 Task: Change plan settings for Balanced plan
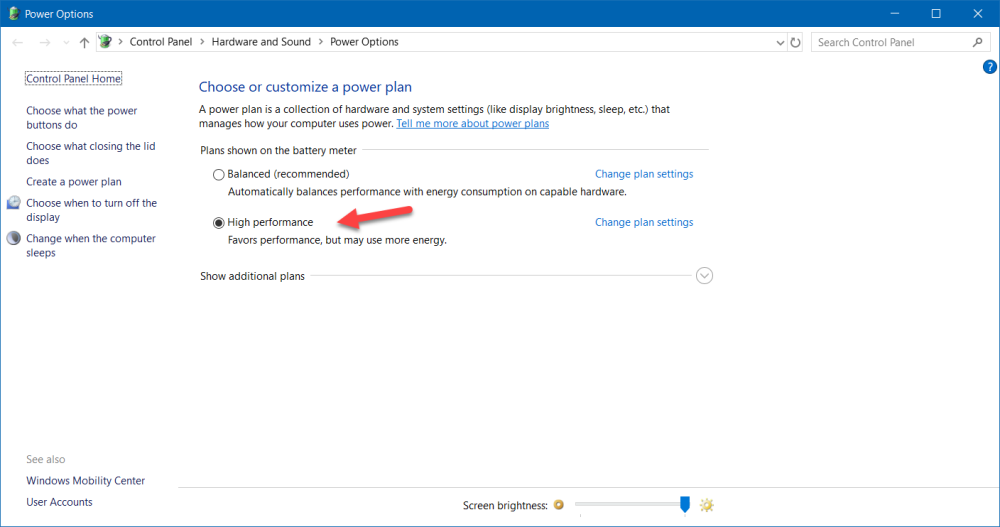(x=644, y=174)
